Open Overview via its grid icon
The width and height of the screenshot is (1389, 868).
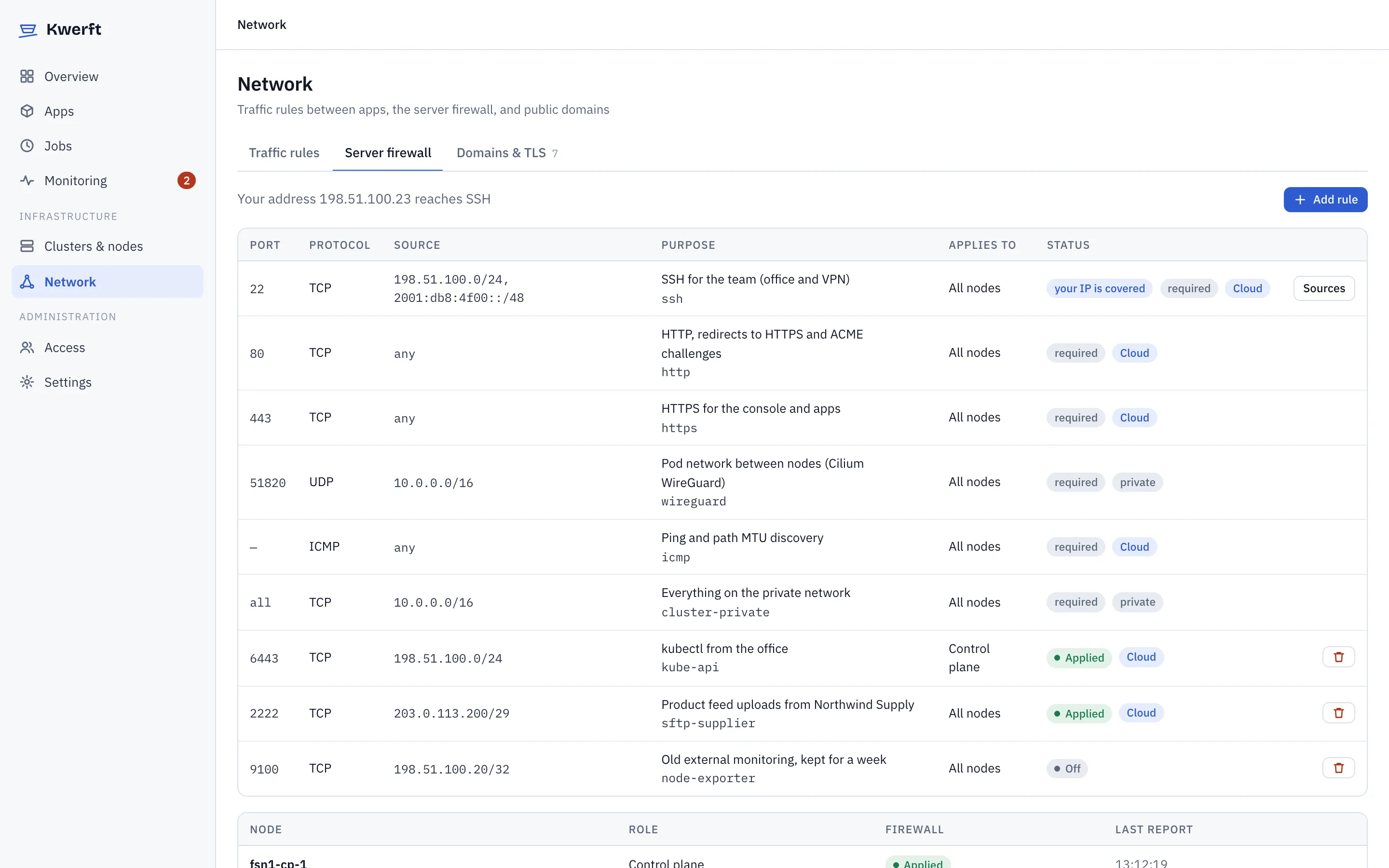(x=27, y=76)
